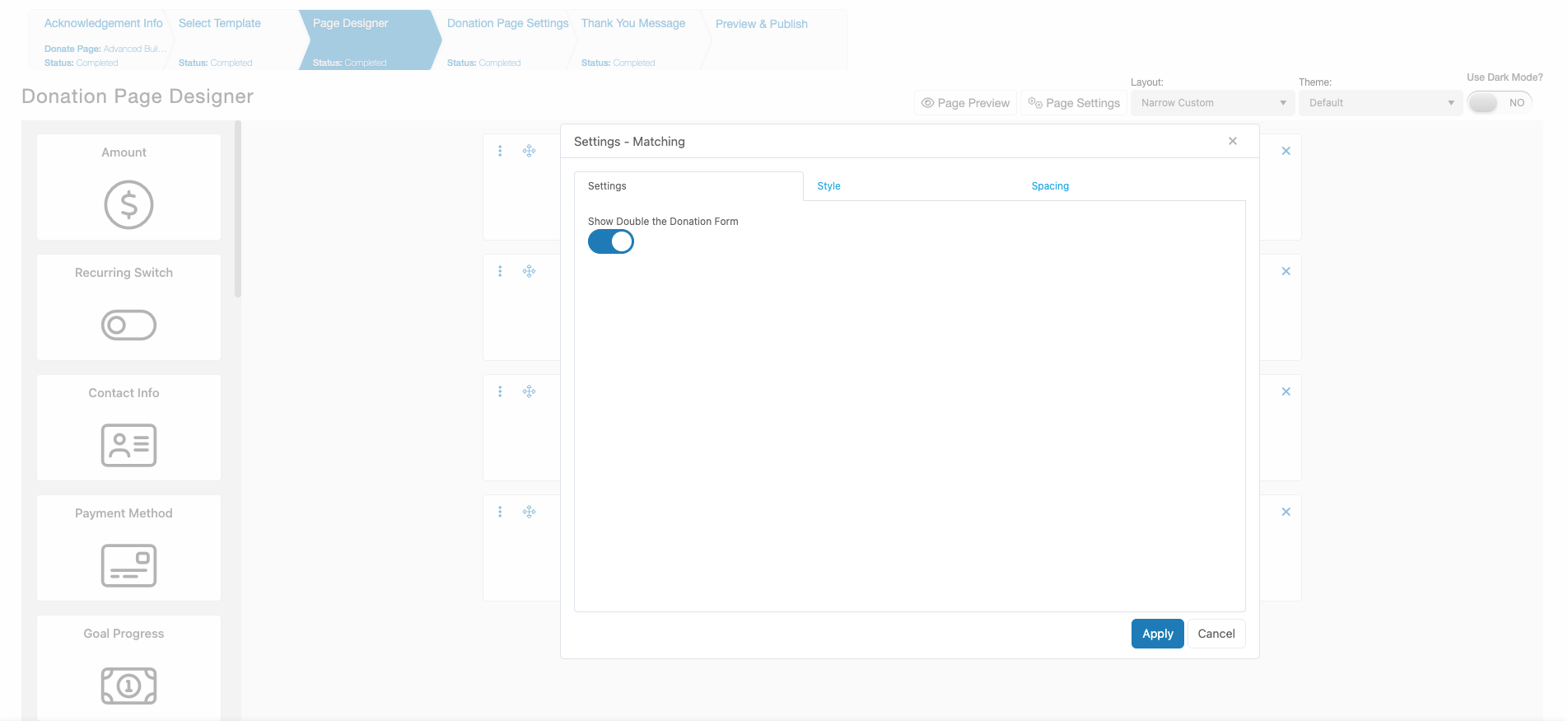Click the widget panel scrollbar

pos(238,209)
